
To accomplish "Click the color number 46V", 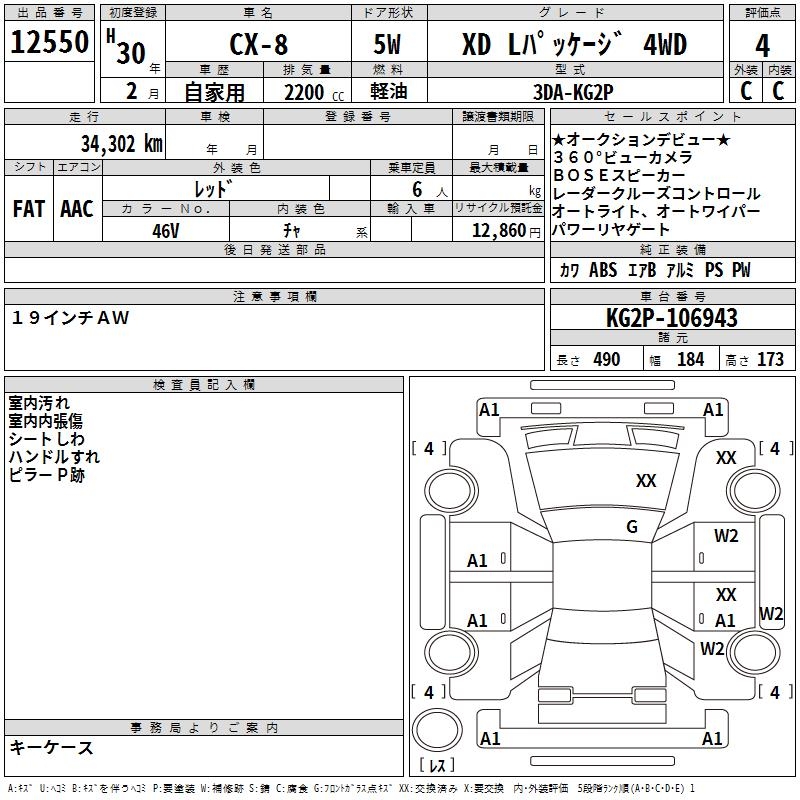I will coord(166,231).
